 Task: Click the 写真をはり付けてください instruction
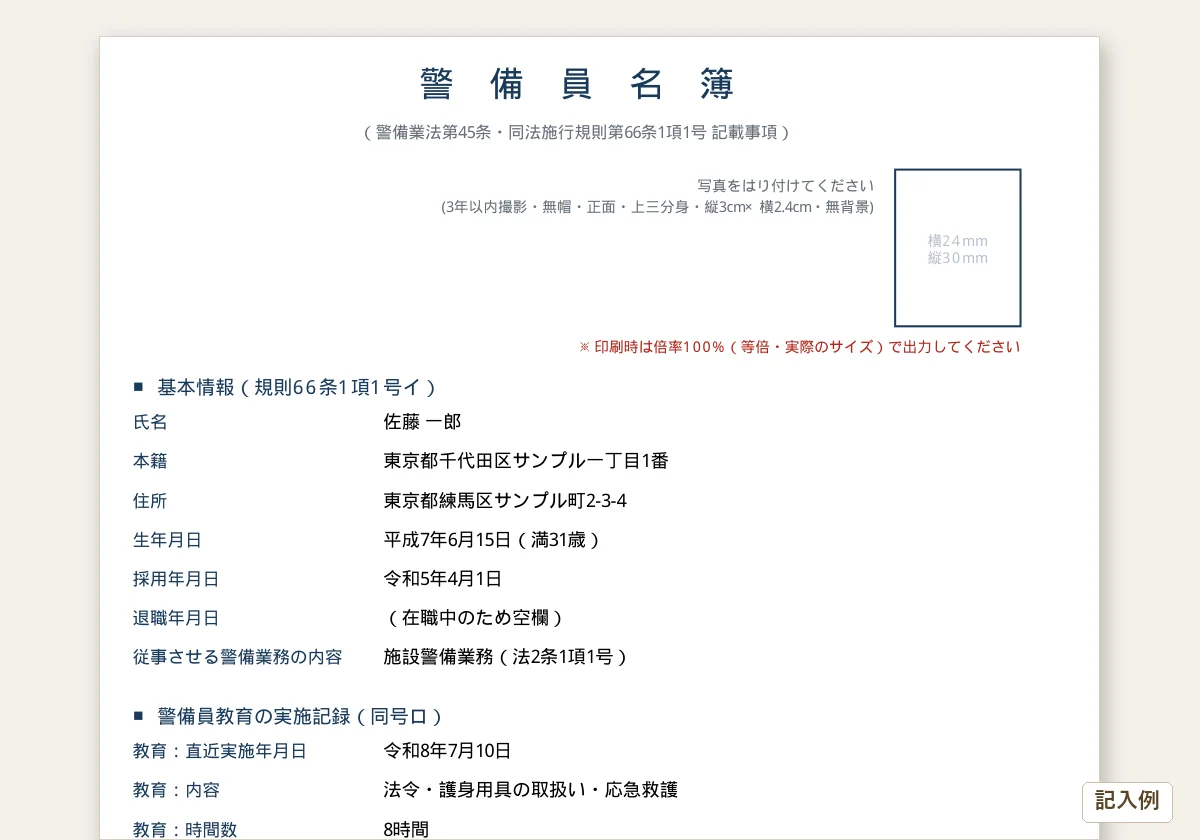pos(786,185)
